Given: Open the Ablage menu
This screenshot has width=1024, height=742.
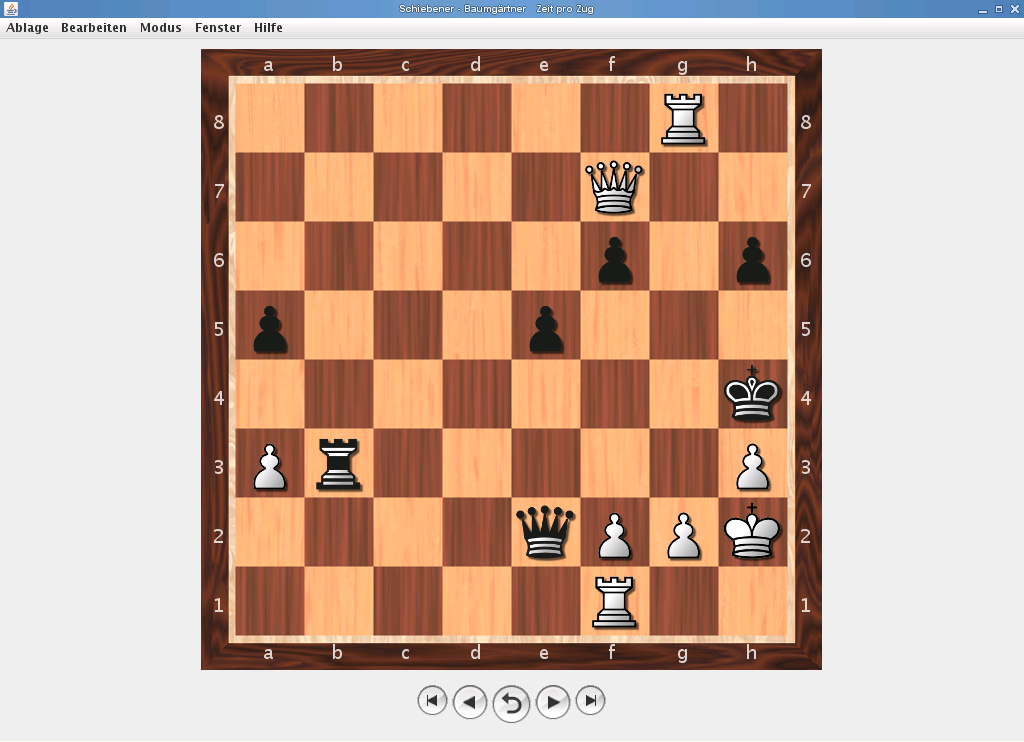Looking at the screenshot, I should tap(27, 28).
